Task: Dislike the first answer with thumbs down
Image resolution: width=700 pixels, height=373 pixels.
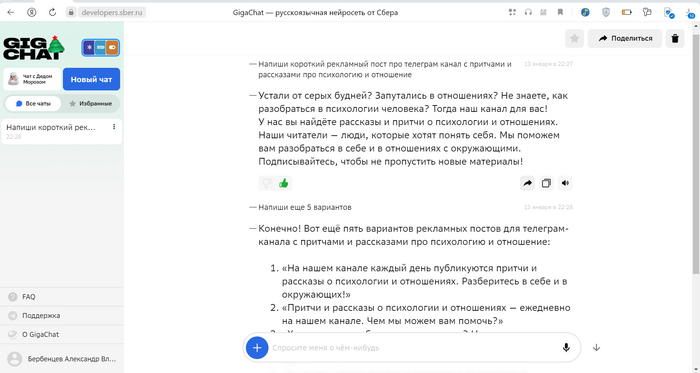Action: coord(267,183)
